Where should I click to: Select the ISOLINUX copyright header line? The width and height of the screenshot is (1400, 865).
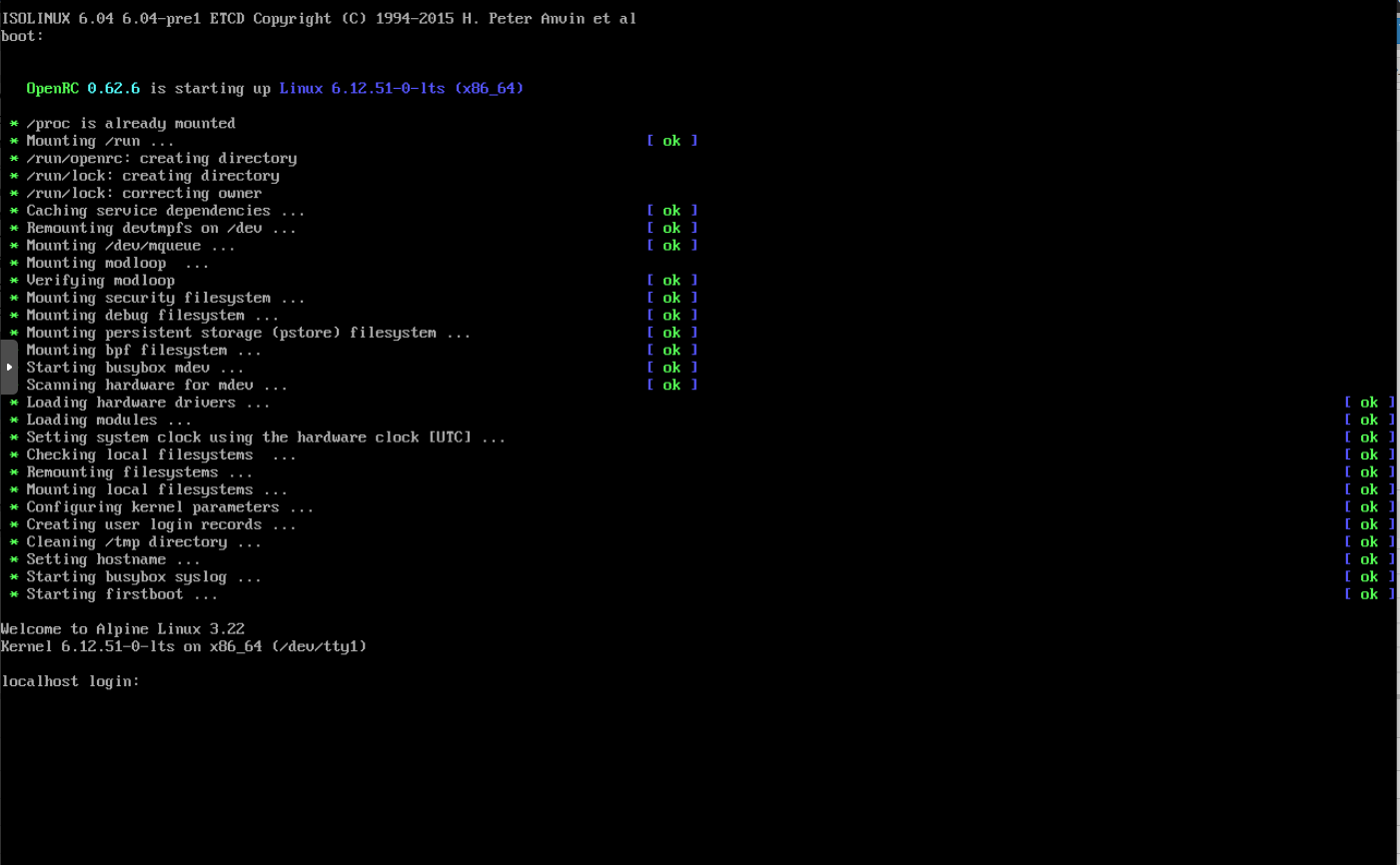(318, 18)
